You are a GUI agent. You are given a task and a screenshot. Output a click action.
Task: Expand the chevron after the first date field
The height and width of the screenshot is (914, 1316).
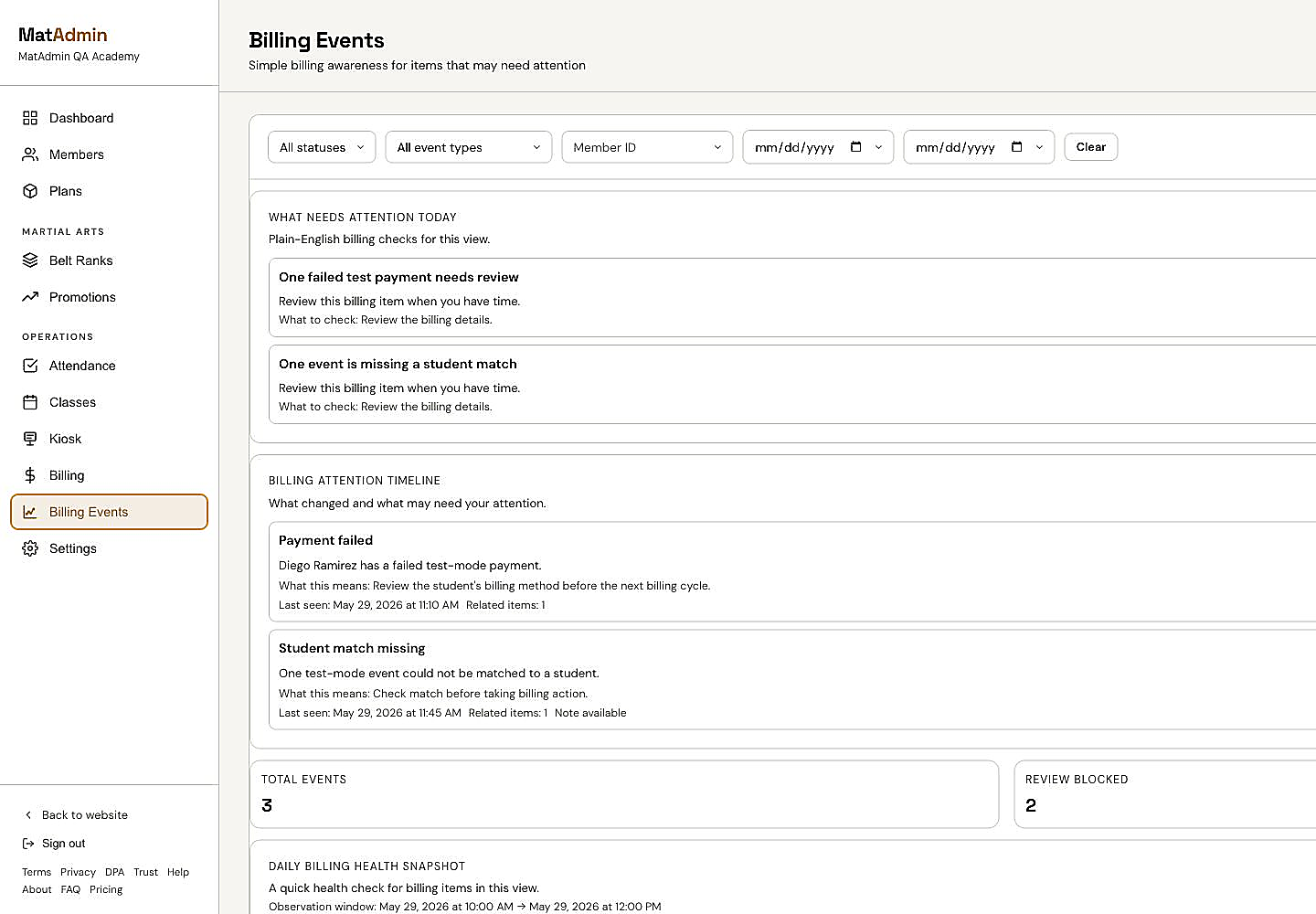tap(879, 147)
